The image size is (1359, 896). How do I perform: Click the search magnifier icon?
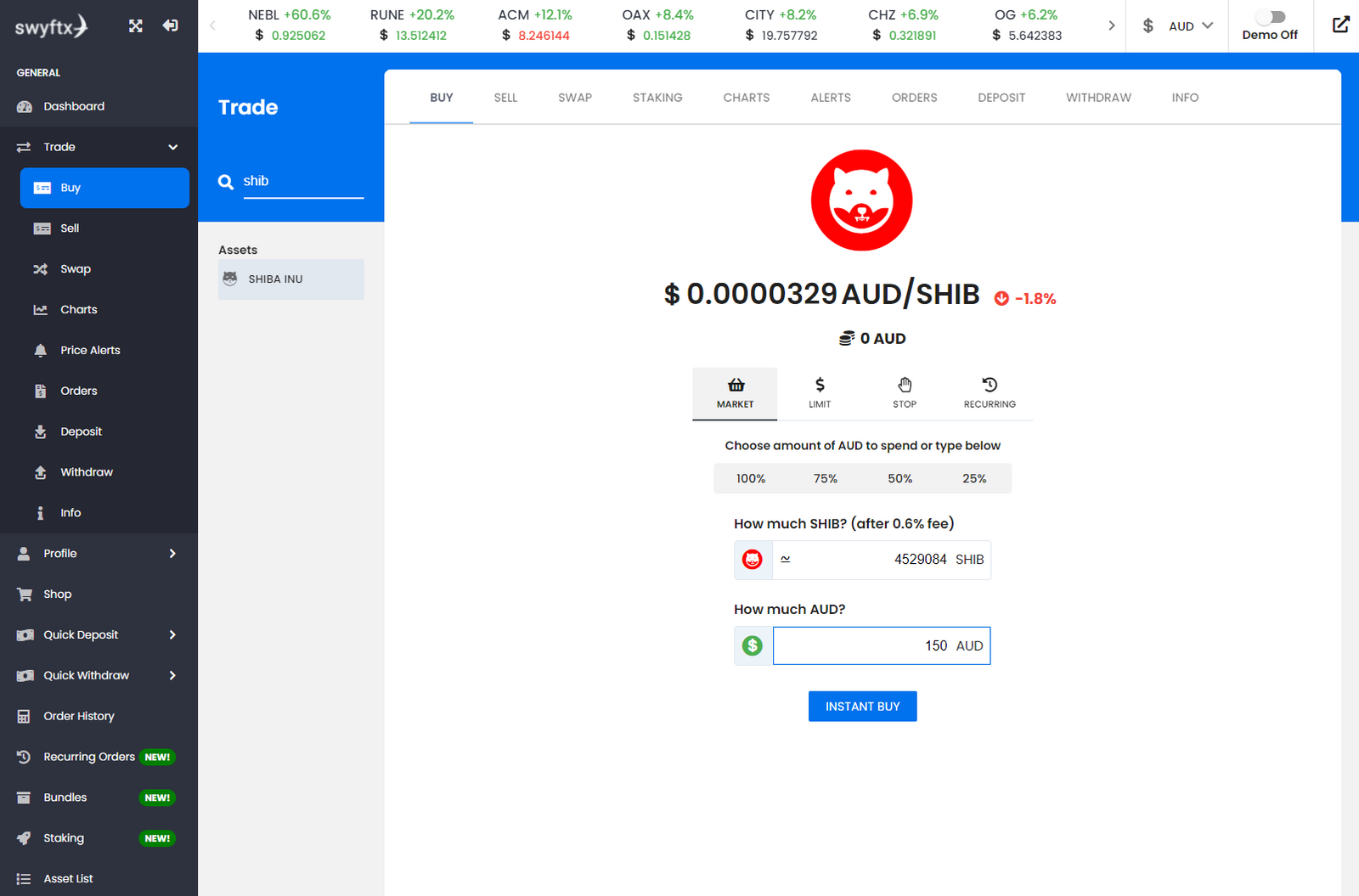[x=226, y=182]
